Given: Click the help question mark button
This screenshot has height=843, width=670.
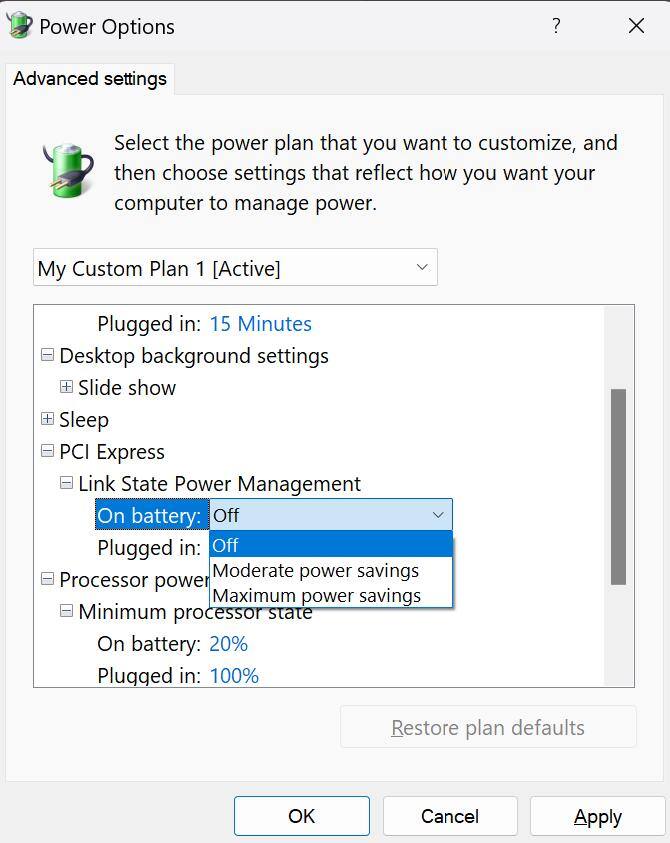Looking at the screenshot, I should pos(557,26).
